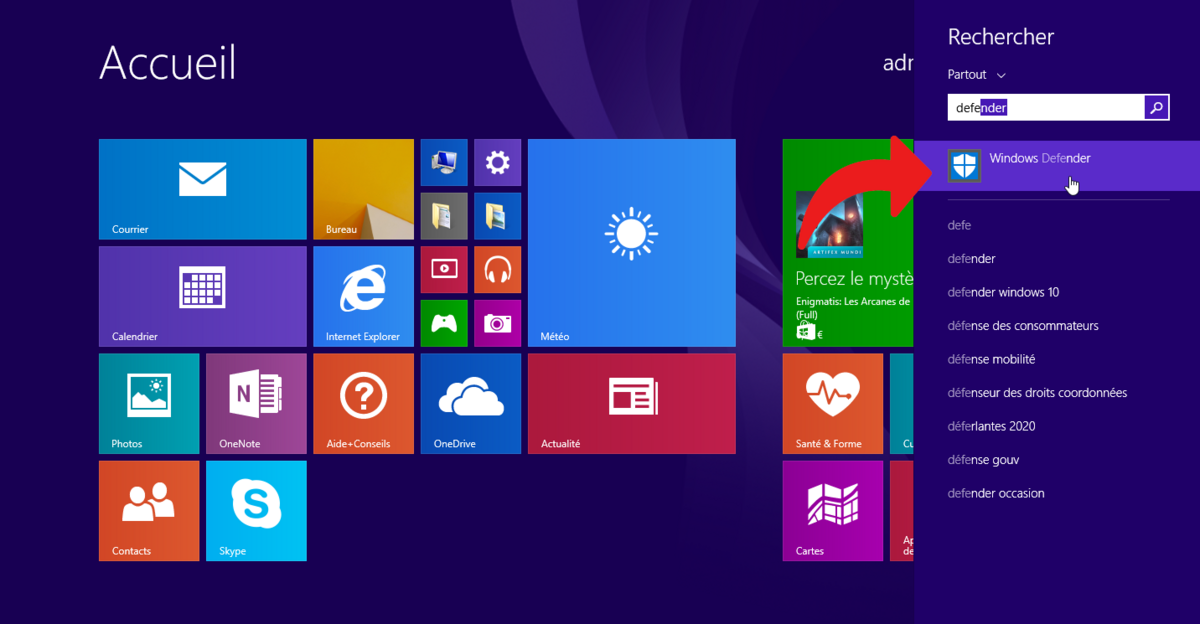Open the Bureau desktop tile
This screenshot has height=624, width=1200.
pos(363,189)
